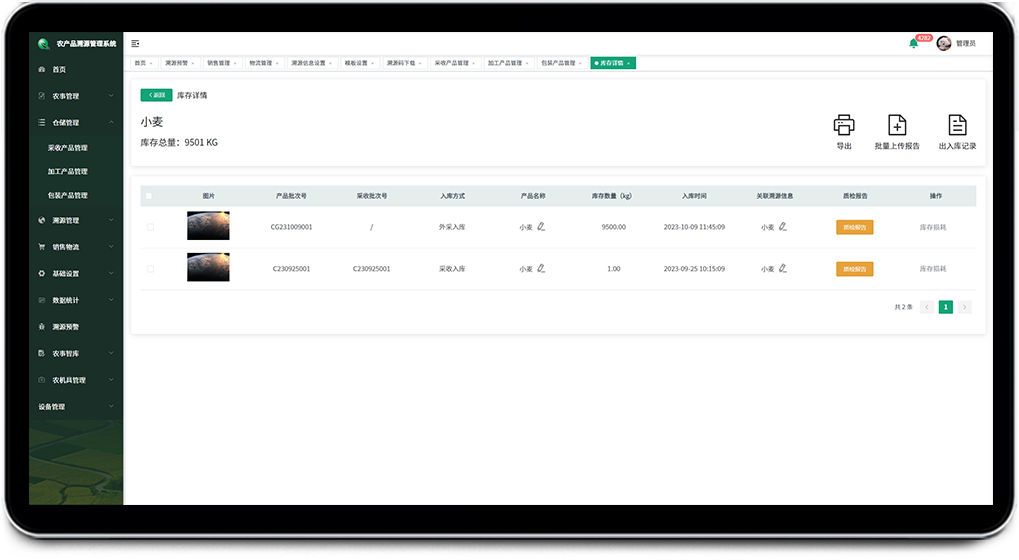Screen dimensions: 1019x560
Task: Expand the 基础设置 sidebar chevron
Action: pyautogui.click(x=111, y=274)
